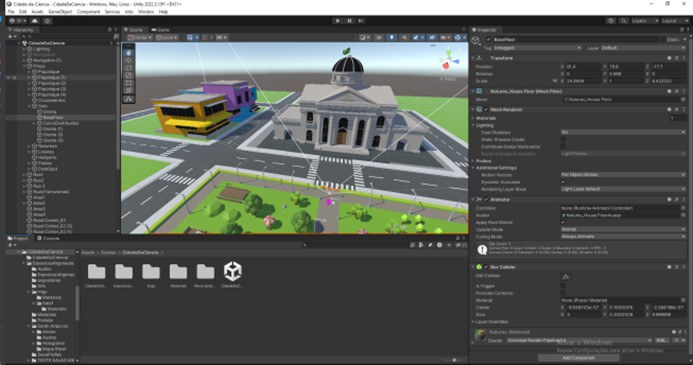Viewport: 693px width, 365px height.
Task: Add a new object with the Hierarchy plus button
Action: (11, 36)
